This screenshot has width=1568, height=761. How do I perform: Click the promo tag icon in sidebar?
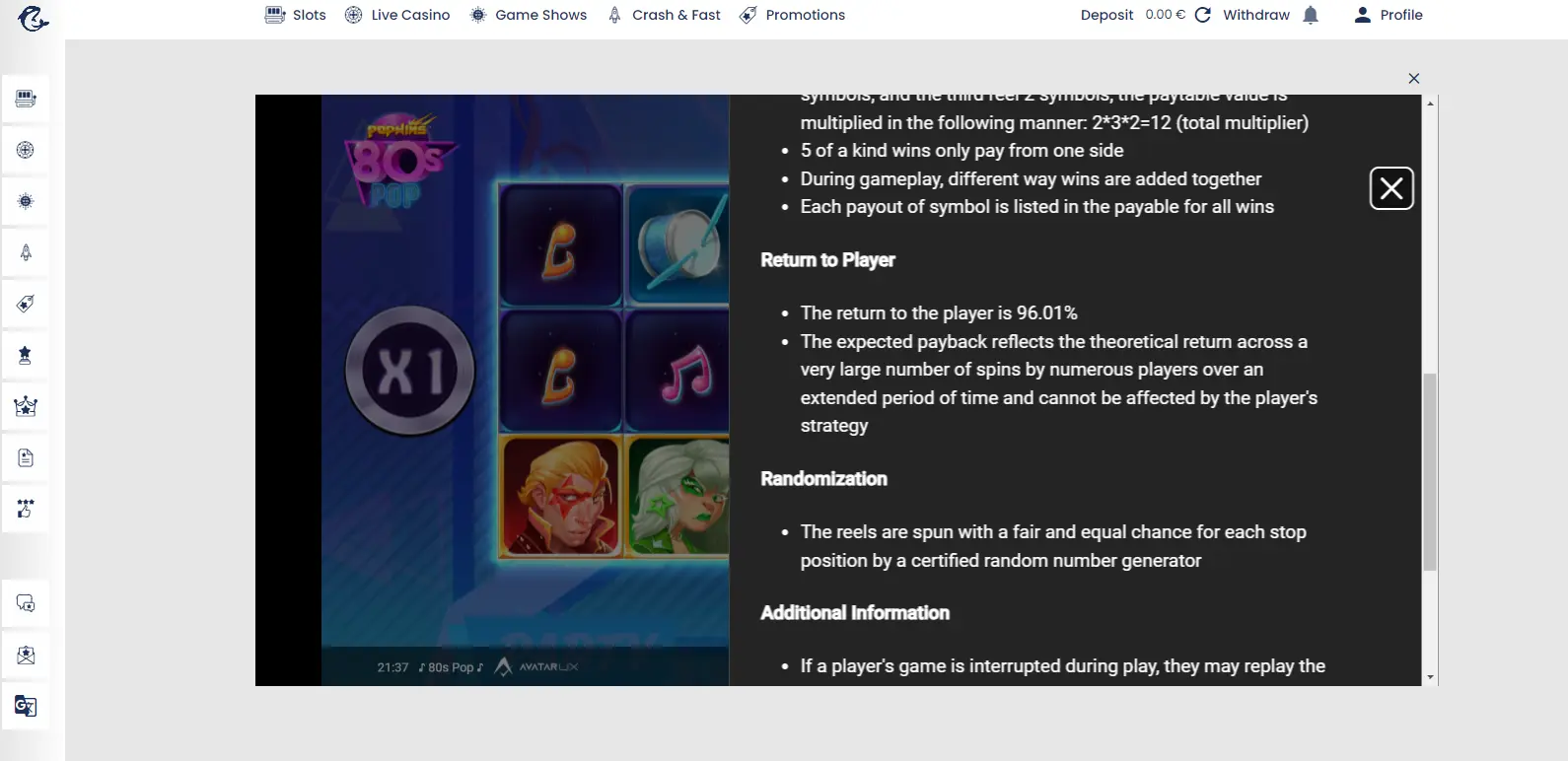(26, 304)
